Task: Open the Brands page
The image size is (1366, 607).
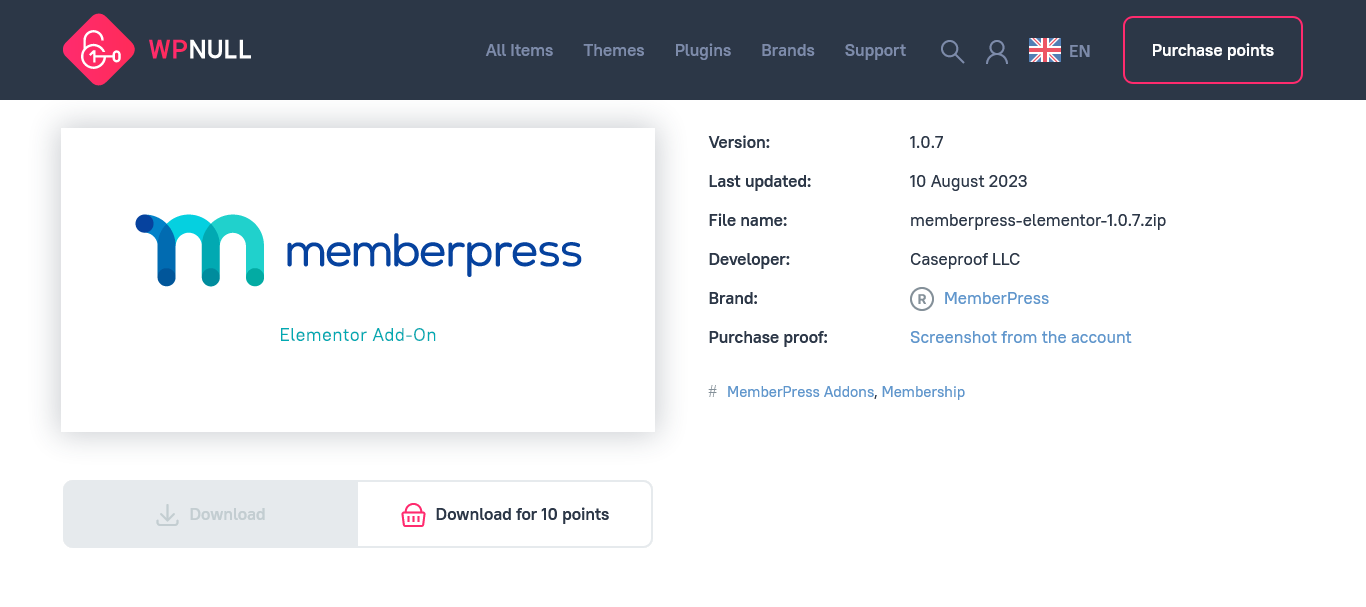Action: [788, 51]
